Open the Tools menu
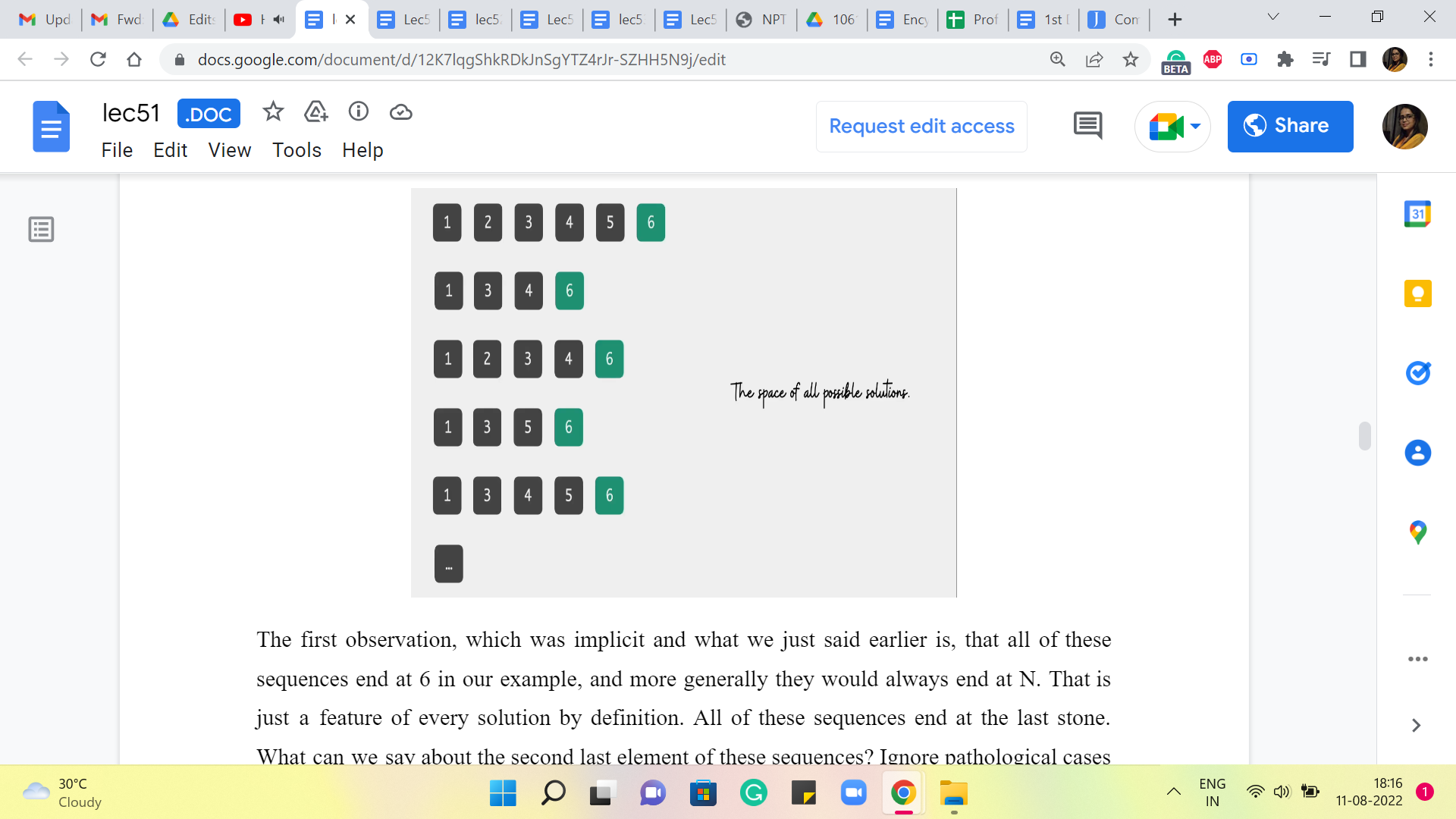This screenshot has width=1456, height=819. coord(297,150)
